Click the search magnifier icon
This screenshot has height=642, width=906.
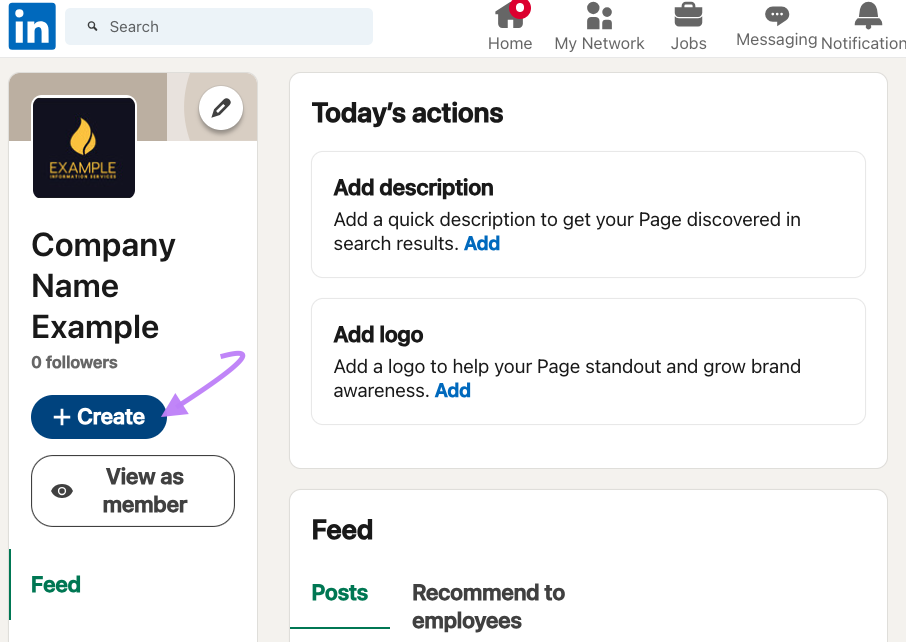pos(93,27)
